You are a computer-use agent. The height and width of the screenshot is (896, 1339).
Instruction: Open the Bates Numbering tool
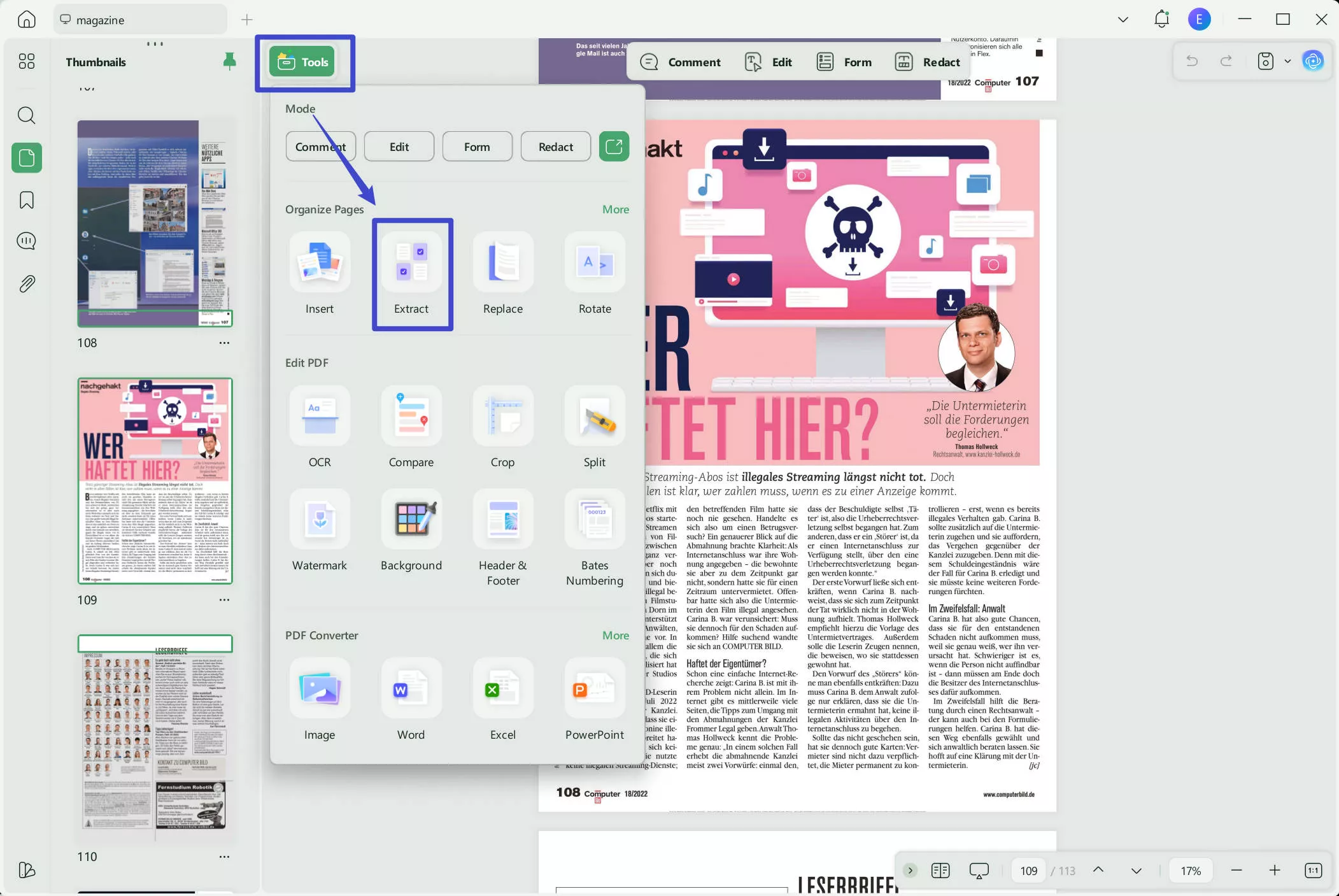click(593, 531)
